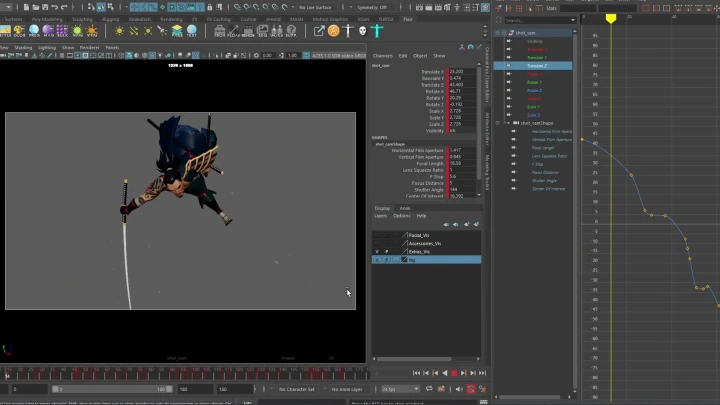Image resolution: width=720 pixels, height=405 pixels.
Task: Click the Redo arrow icon
Action: point(64,7)
